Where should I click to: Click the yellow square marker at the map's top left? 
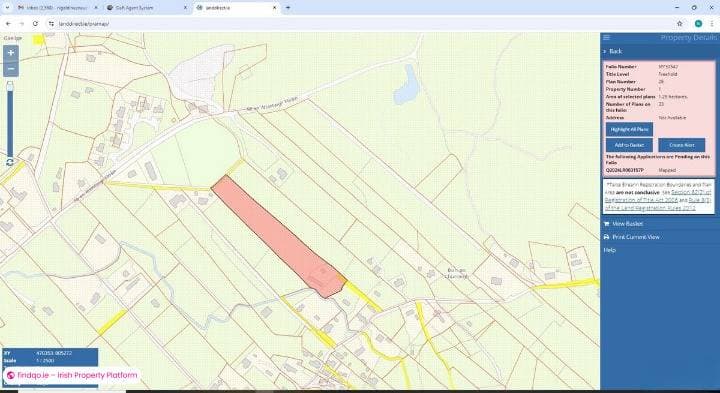coord(38,39)
